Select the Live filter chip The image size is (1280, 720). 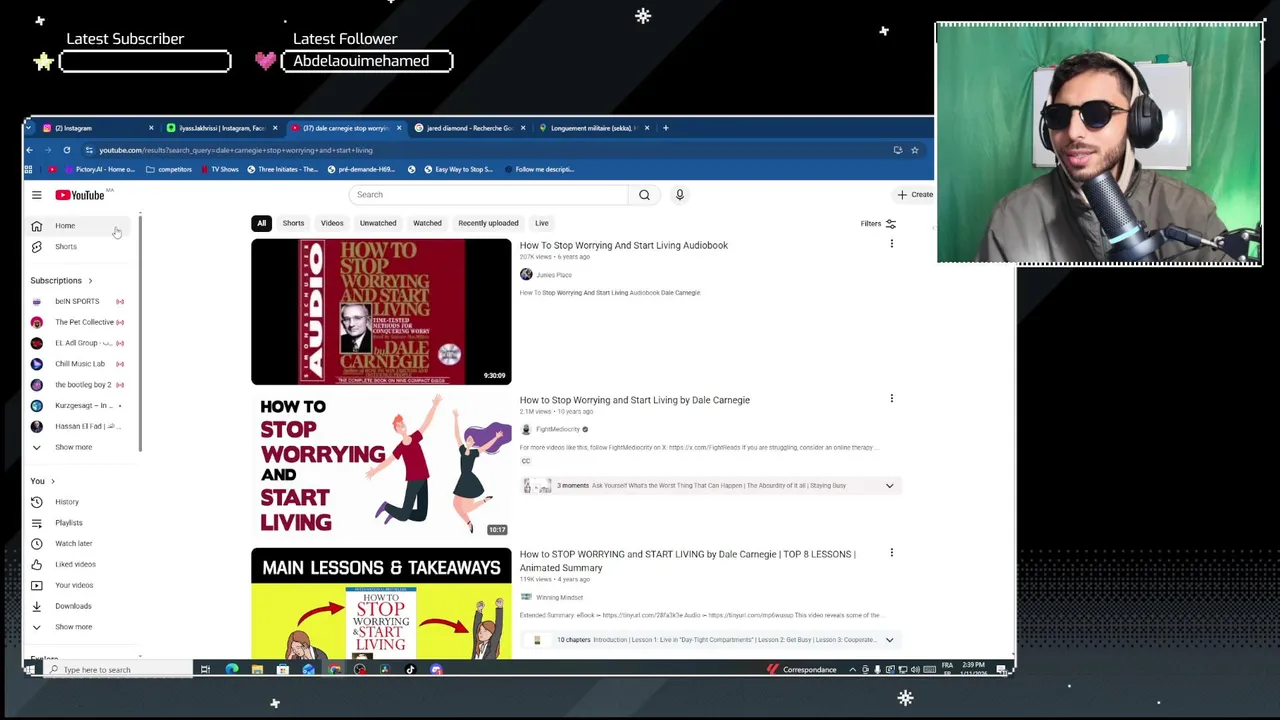541,223
